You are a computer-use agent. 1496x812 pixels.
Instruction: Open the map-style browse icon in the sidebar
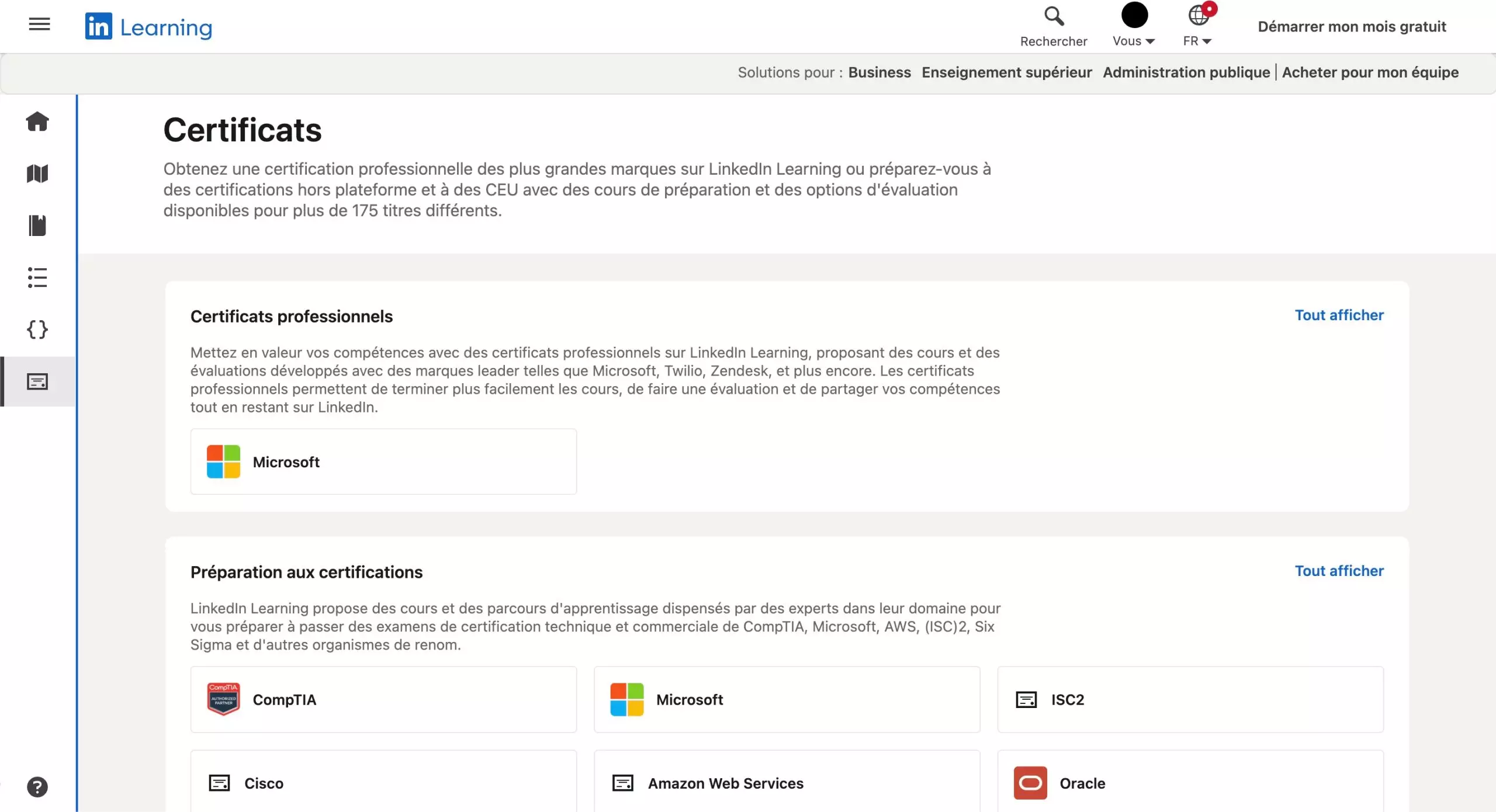pos(37,173)
